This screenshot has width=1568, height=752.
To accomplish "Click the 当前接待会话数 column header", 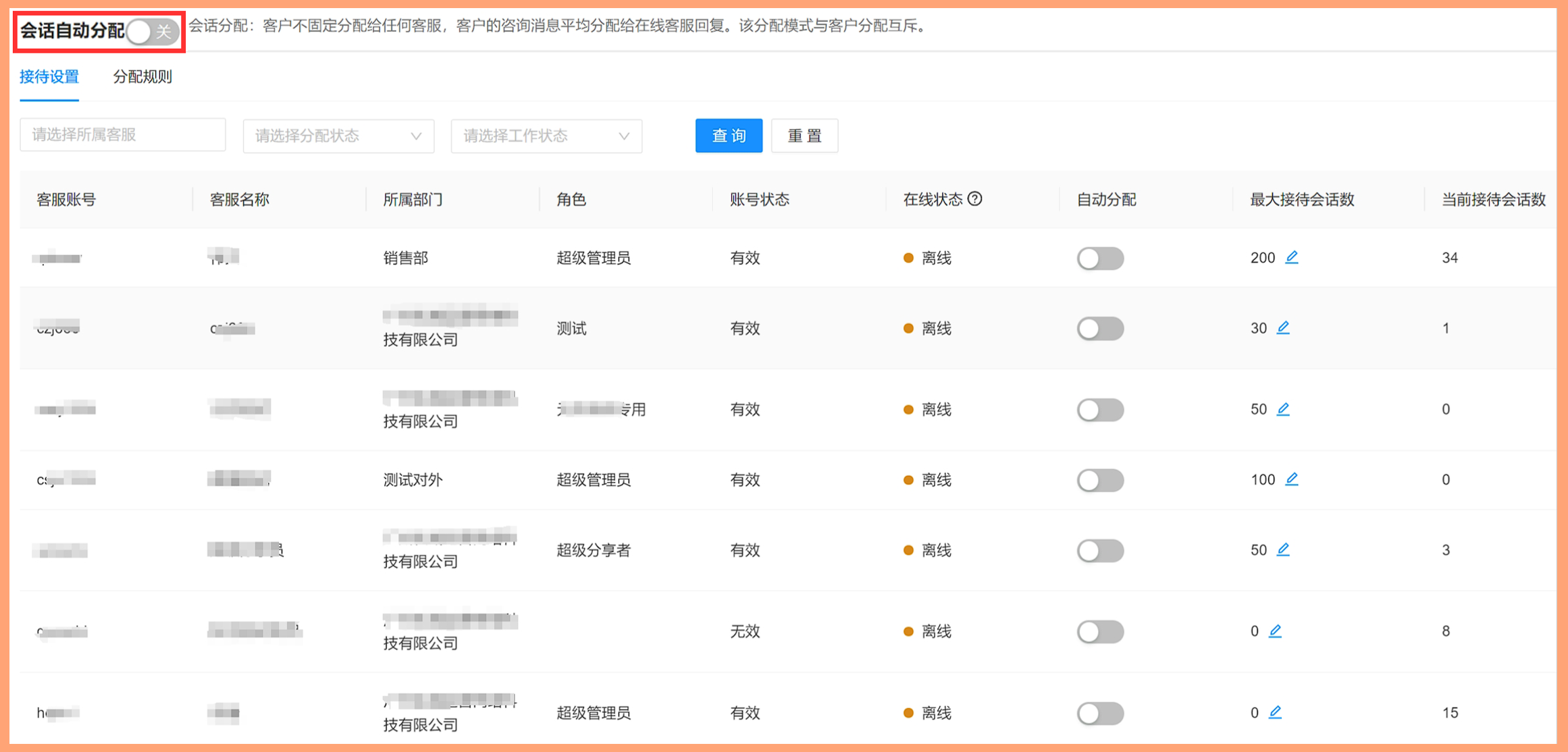I will click(1494, 200).
